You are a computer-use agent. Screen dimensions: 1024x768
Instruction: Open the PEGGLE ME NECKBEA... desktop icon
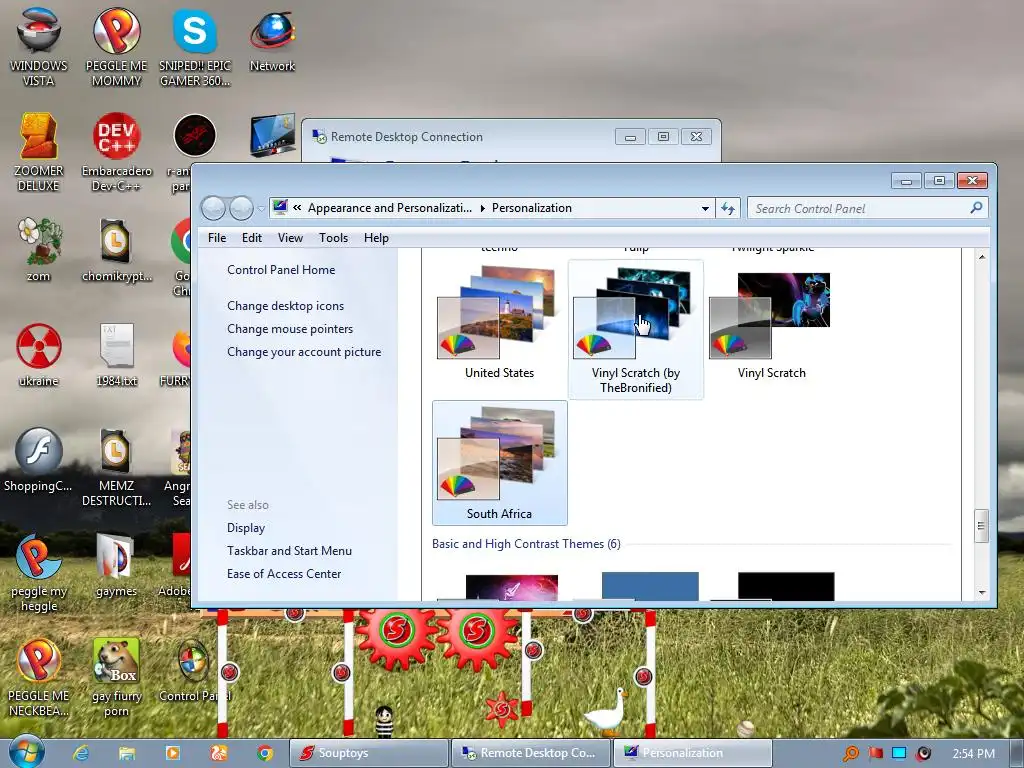pos(39,678)
